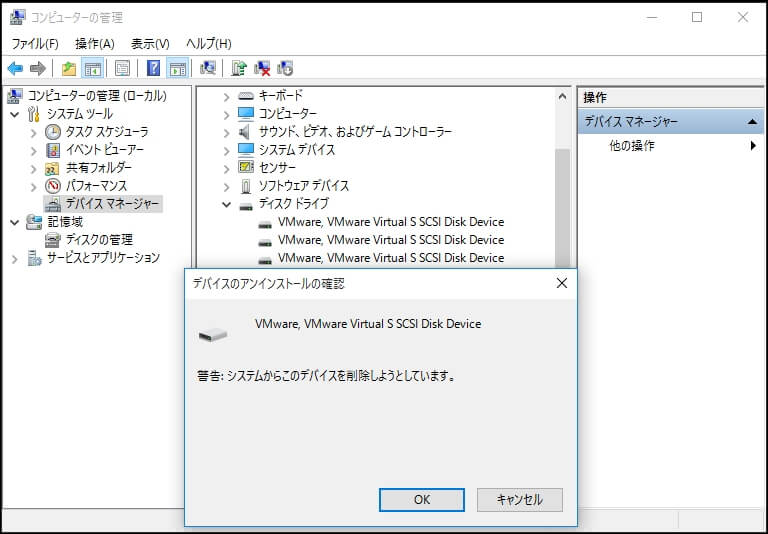Collapse the システム ツール node
This screenshot has width=768, height=534.
[15, 115]
